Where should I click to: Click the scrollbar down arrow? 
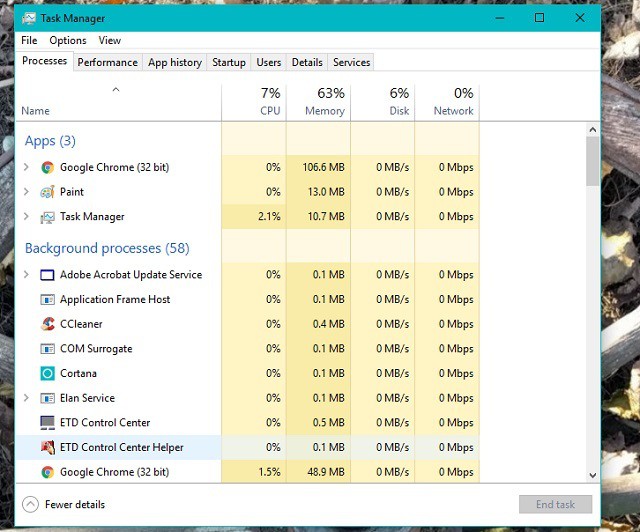pos(593,475)
